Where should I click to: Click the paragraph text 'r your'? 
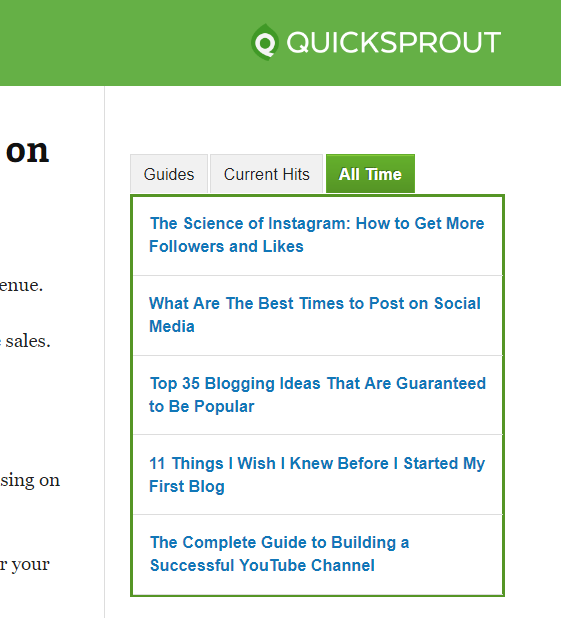25,565
